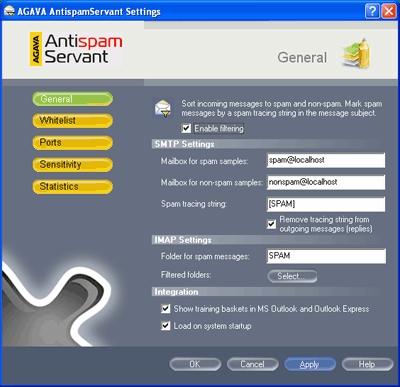400x387 pixels.
Task: Discard changes with the Cancel button
Action: click(x=253, y=364)
